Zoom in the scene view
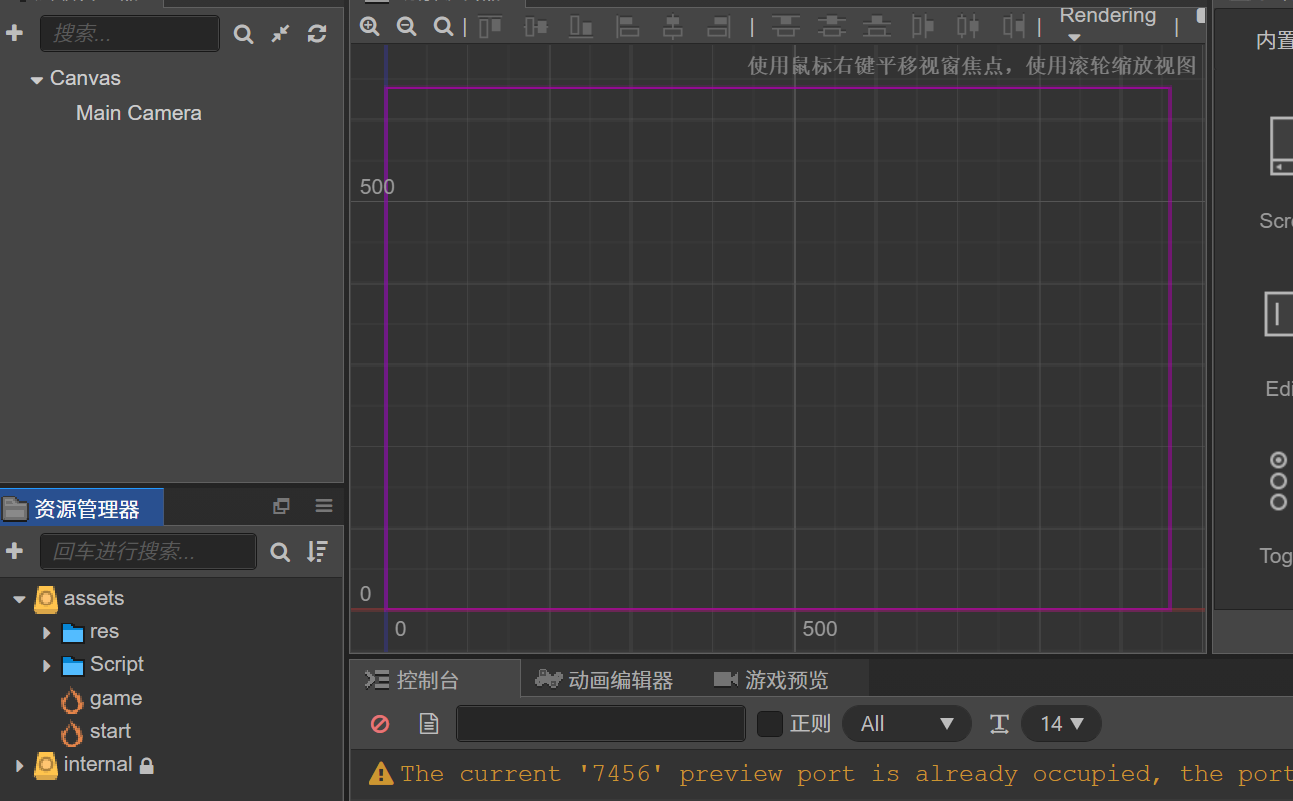The height and width of the screenshot is (801, 1293). [370, 27]
